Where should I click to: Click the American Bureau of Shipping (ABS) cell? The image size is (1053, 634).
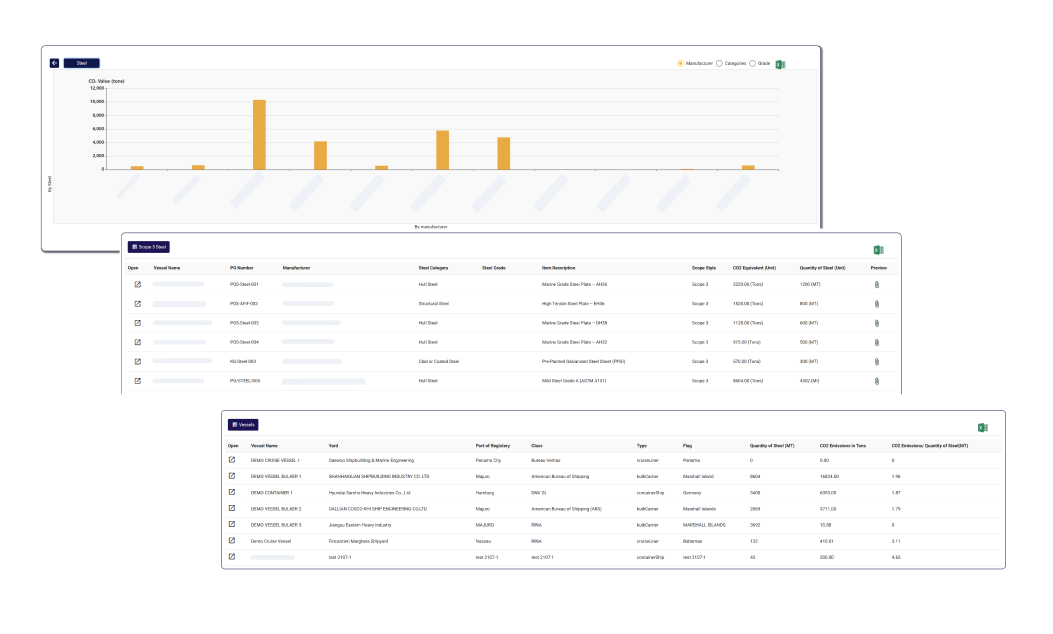coord(566,509)
